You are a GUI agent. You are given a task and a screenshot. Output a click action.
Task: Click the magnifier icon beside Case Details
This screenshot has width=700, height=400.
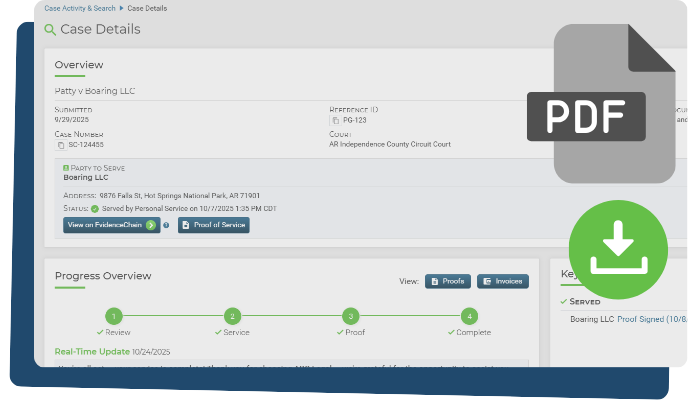tap(50, 29)
